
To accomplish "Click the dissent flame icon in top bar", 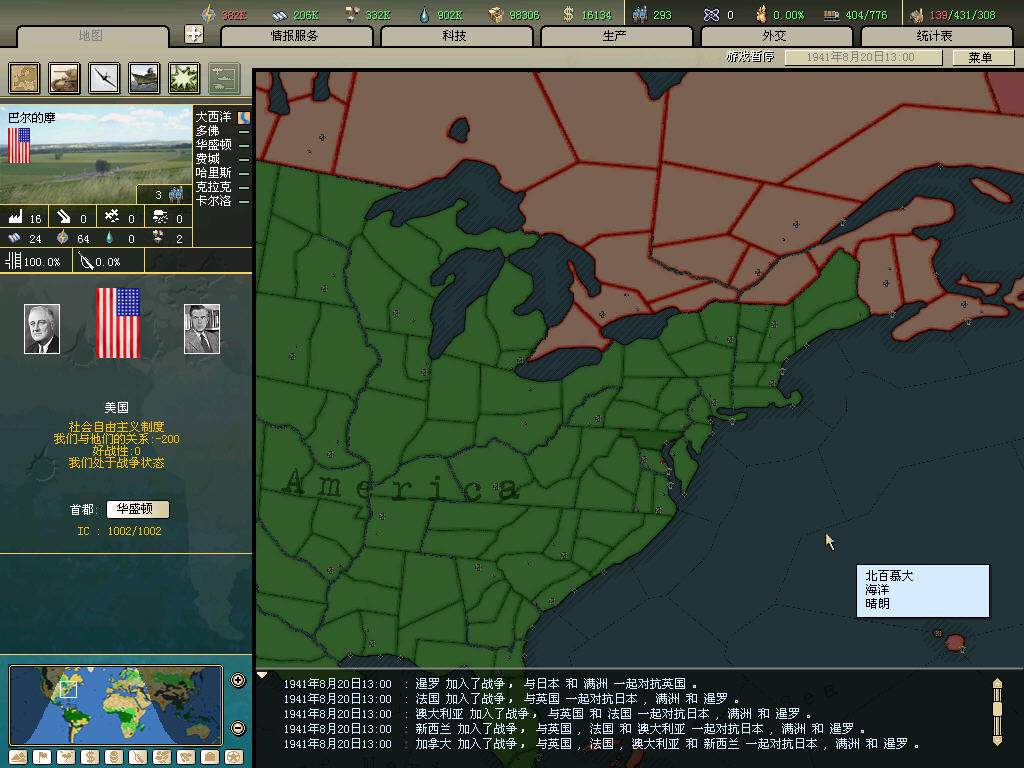I will click(761, 14).
